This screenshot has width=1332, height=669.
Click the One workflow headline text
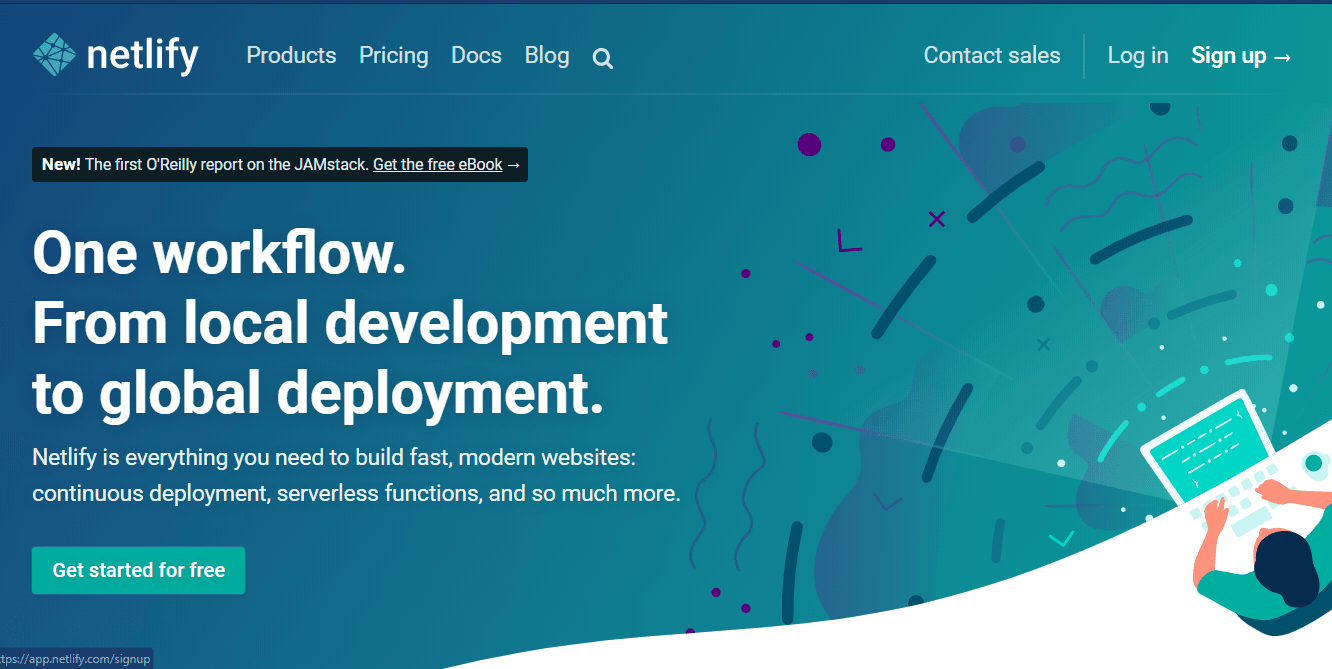pos(219,253)
